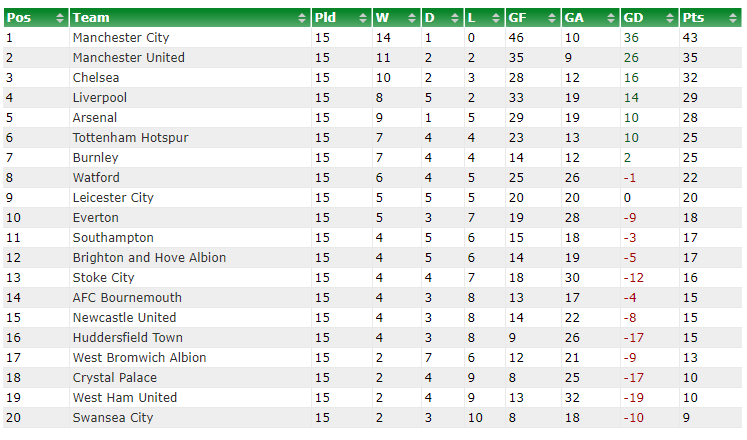Screen dimensions: 747x440
Task: Click the Liverpool team name
Action: [100, 98]
